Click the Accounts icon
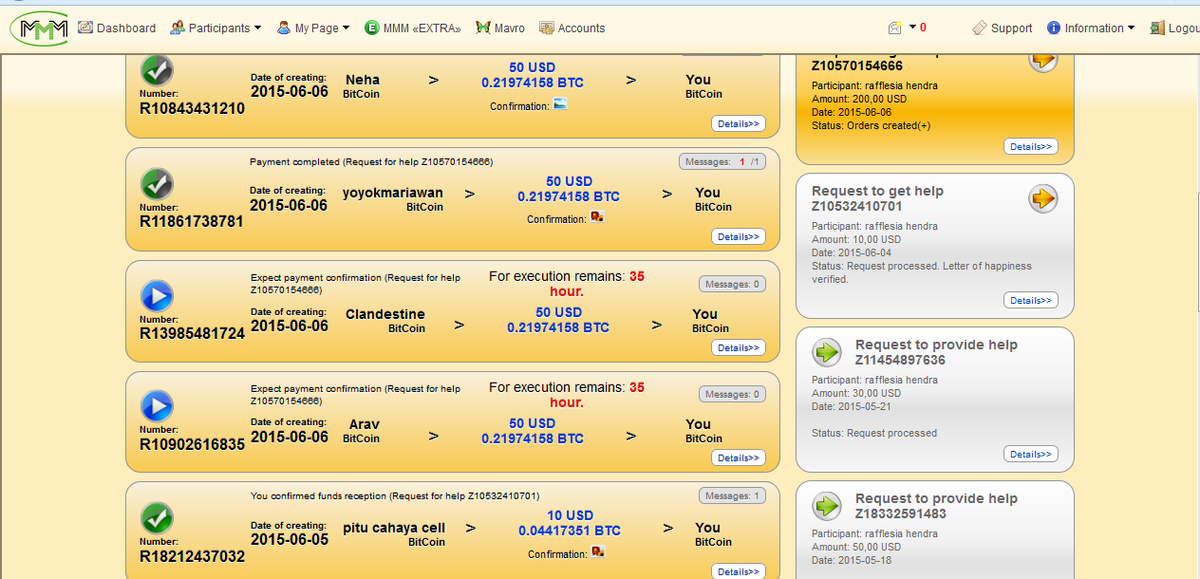 pyautogui.click(x=546, y=28)
